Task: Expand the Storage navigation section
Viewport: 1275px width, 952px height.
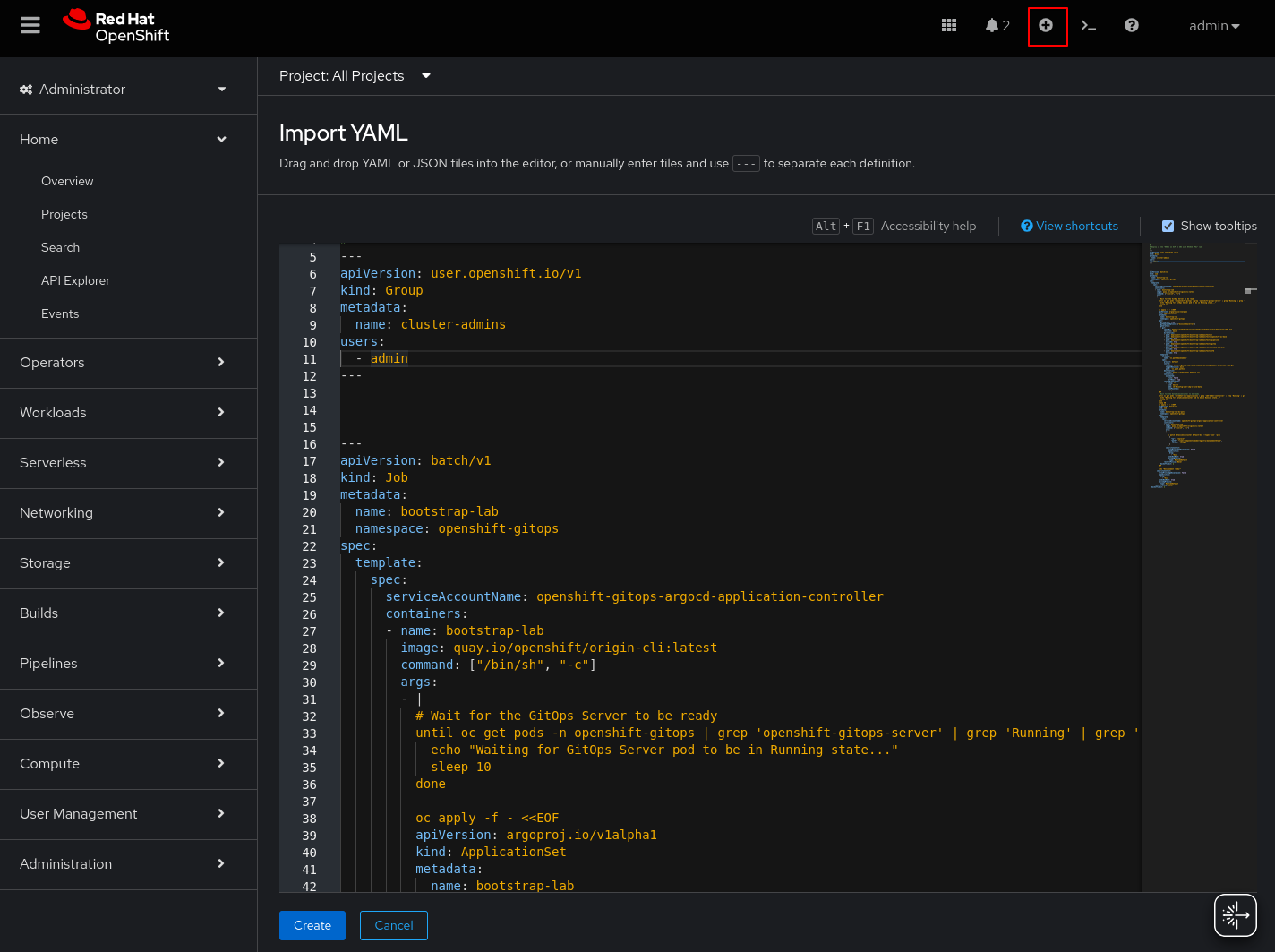Action: tap(124, 563)
